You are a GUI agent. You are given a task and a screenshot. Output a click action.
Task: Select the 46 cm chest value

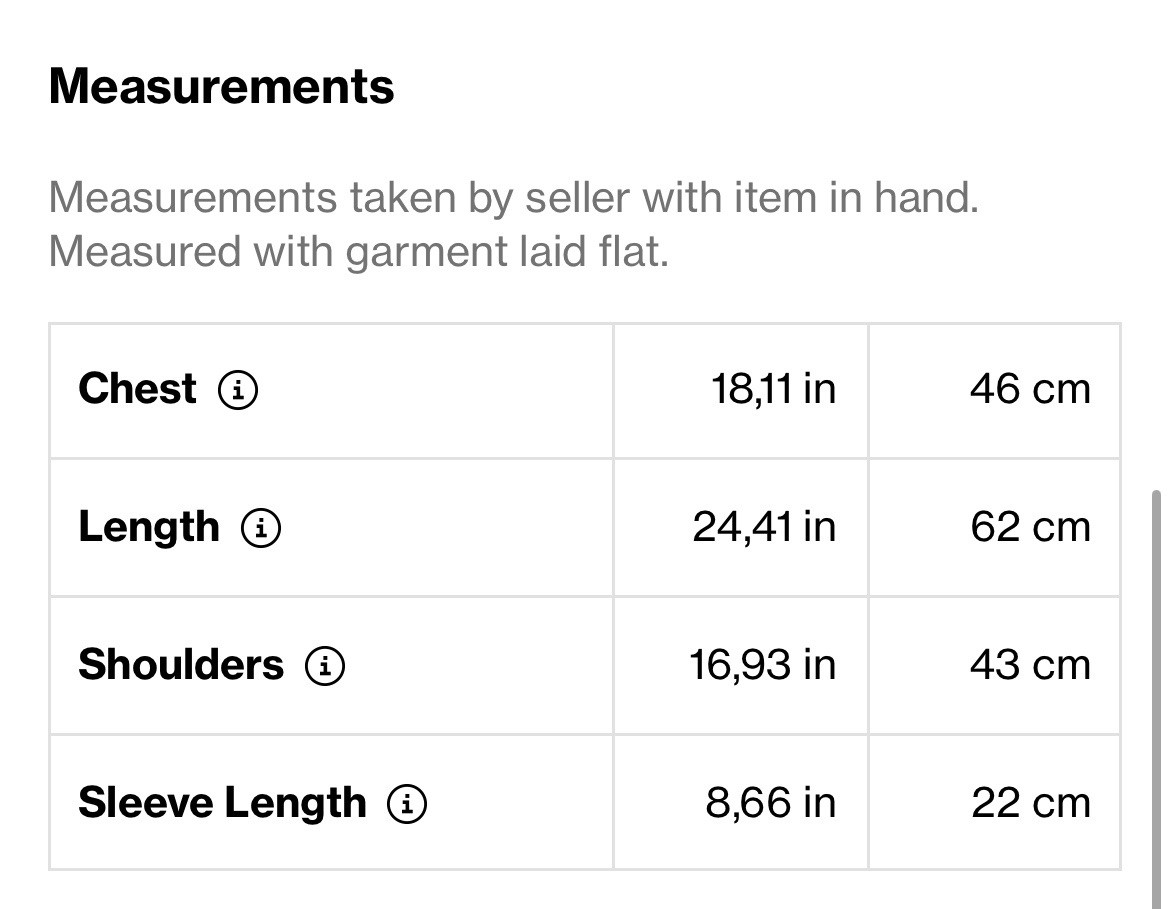click(1029, 389)
